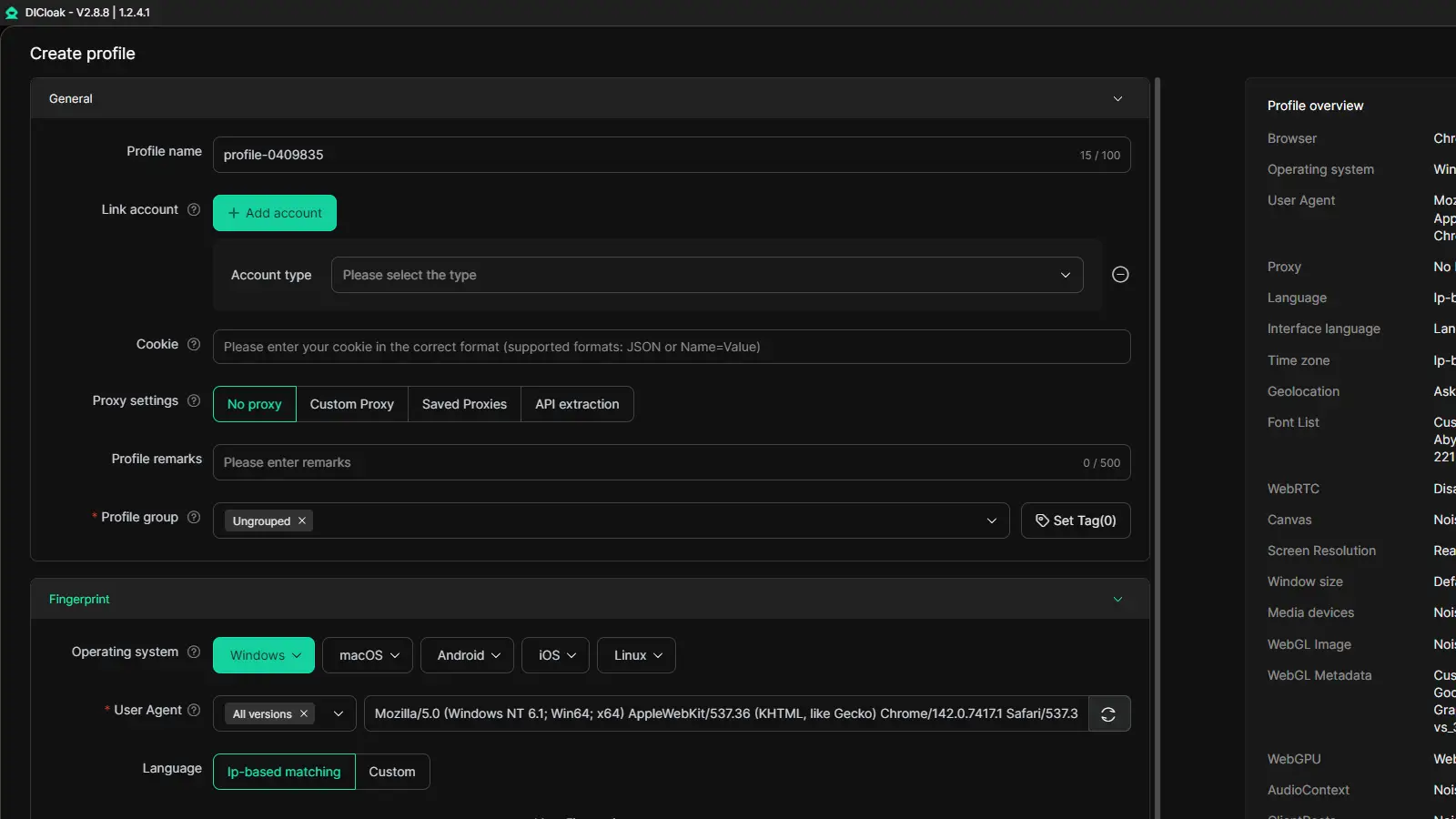Click the help icon next to Link account

tap(194, 209)
